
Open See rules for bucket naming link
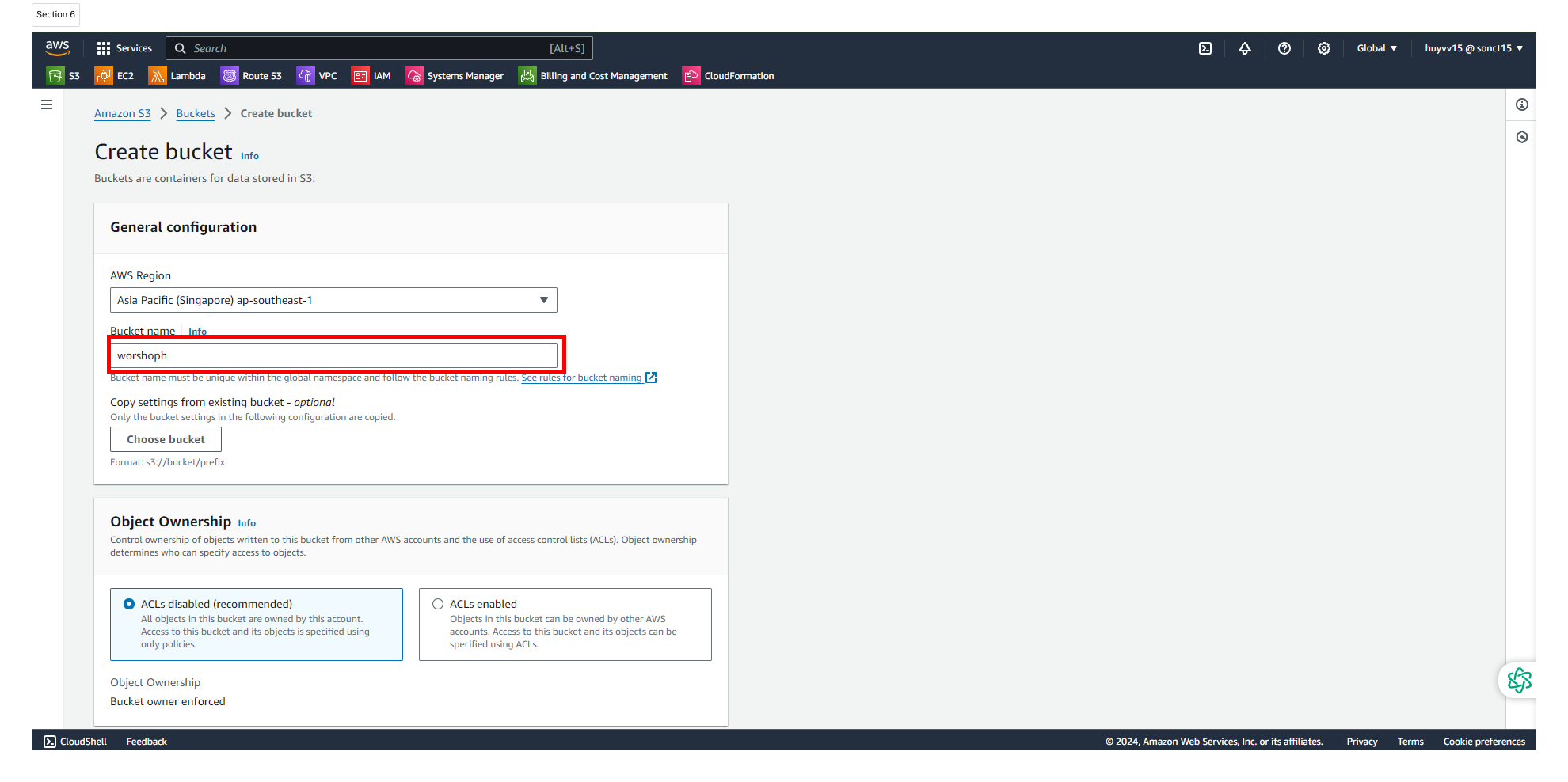click(581, 378)
